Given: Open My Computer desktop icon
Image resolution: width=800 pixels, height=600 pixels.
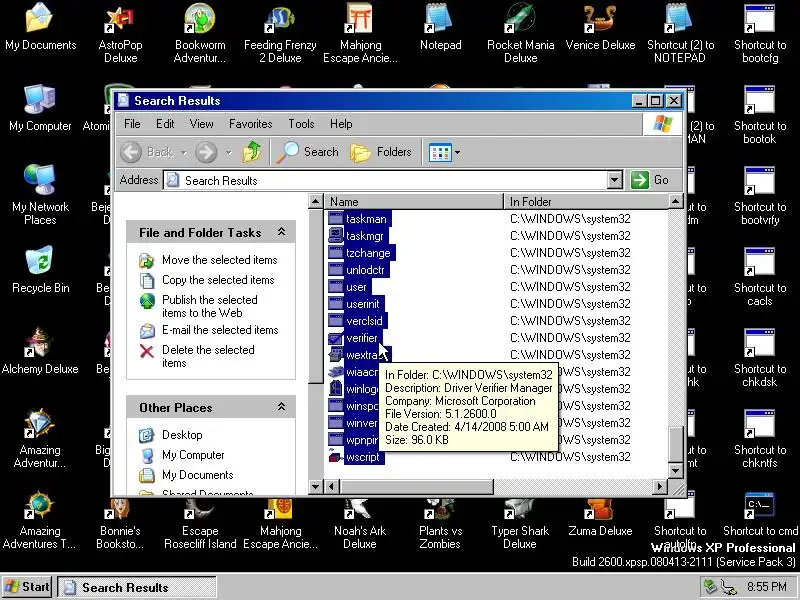Looking at the screenshot, I should tap(40, 108).
